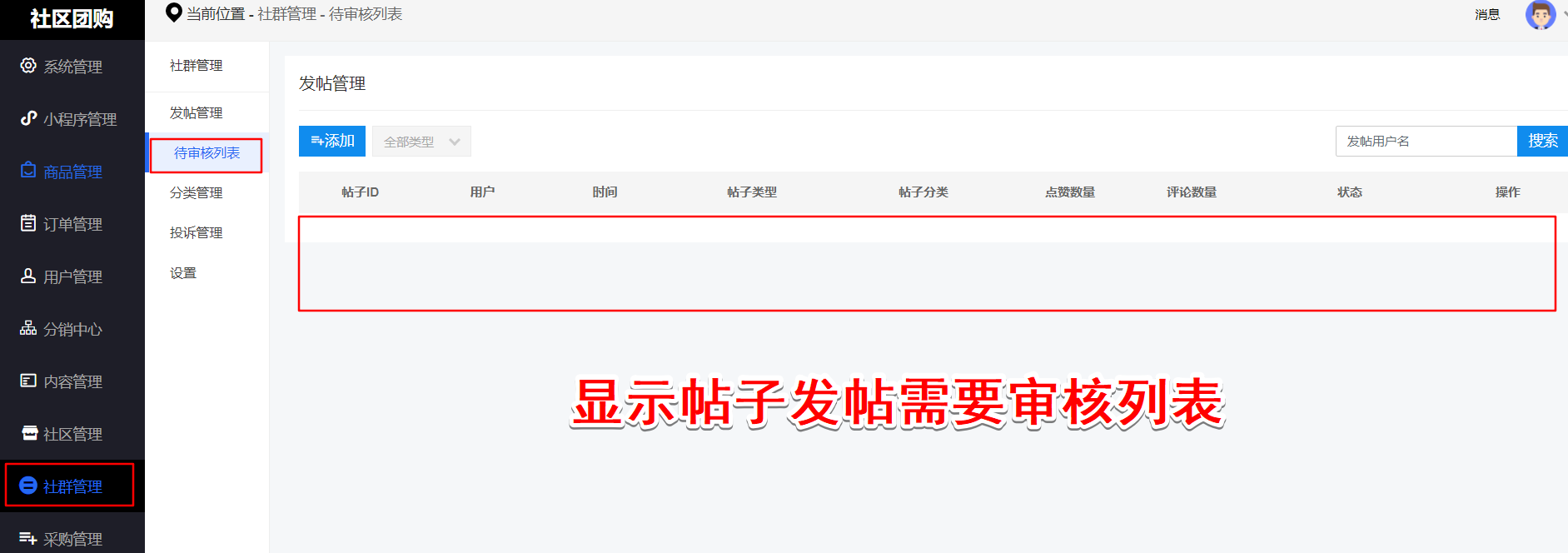This screenshot has width=1568, height=553.
Task: Click the blue 添加 button
Action: (x=332, y=141)
